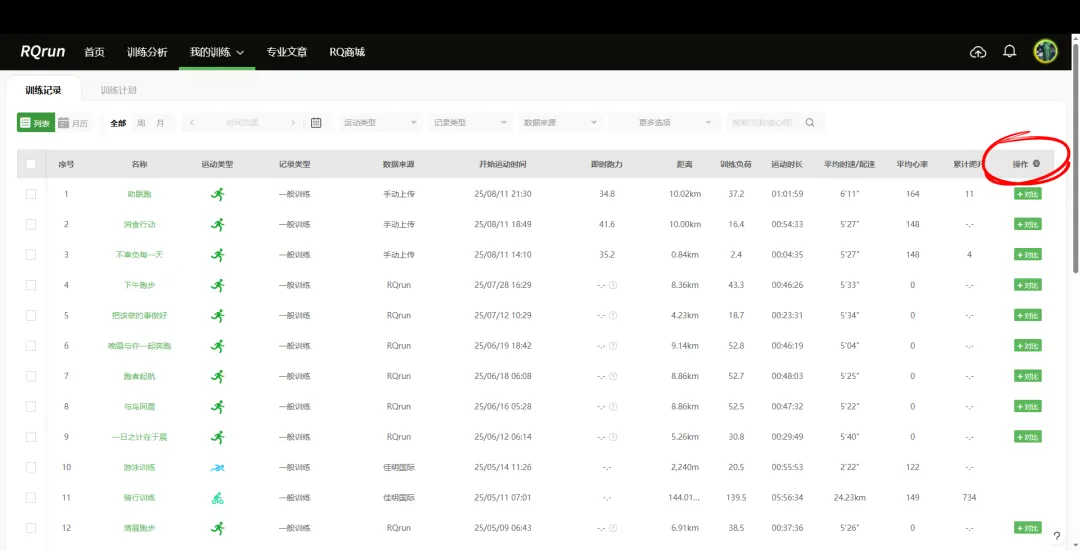
Task: Click the settings gear beside 操作 column
Action: click(x=1036, y=164)
